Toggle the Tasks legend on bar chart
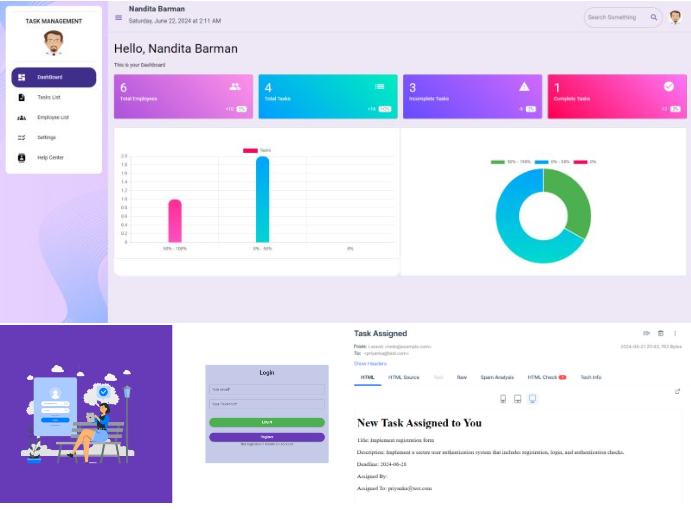Viewport: 691px width, 510px height. (257, 150)
